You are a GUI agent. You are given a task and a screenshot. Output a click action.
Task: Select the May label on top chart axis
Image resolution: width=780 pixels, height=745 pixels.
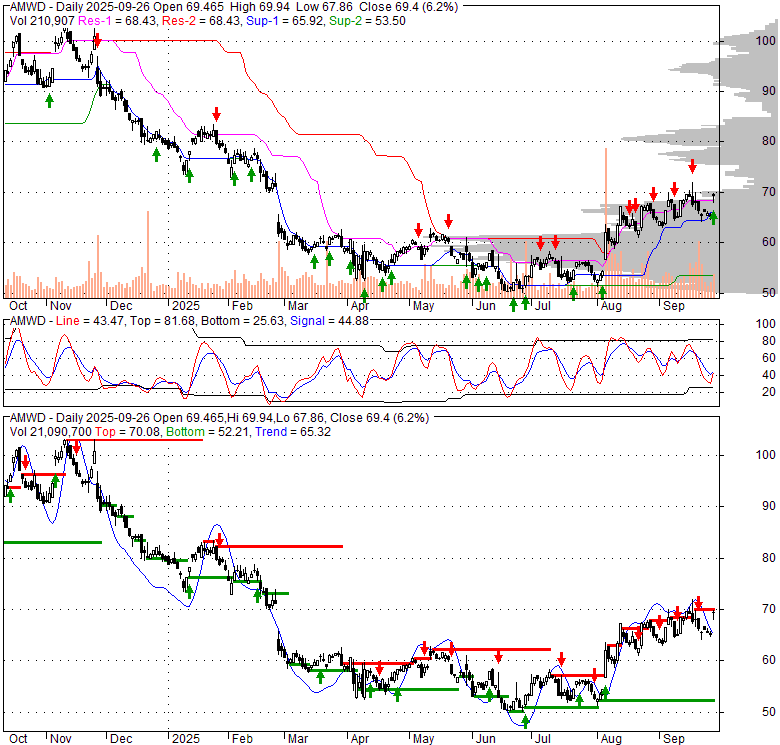point(423,306)
